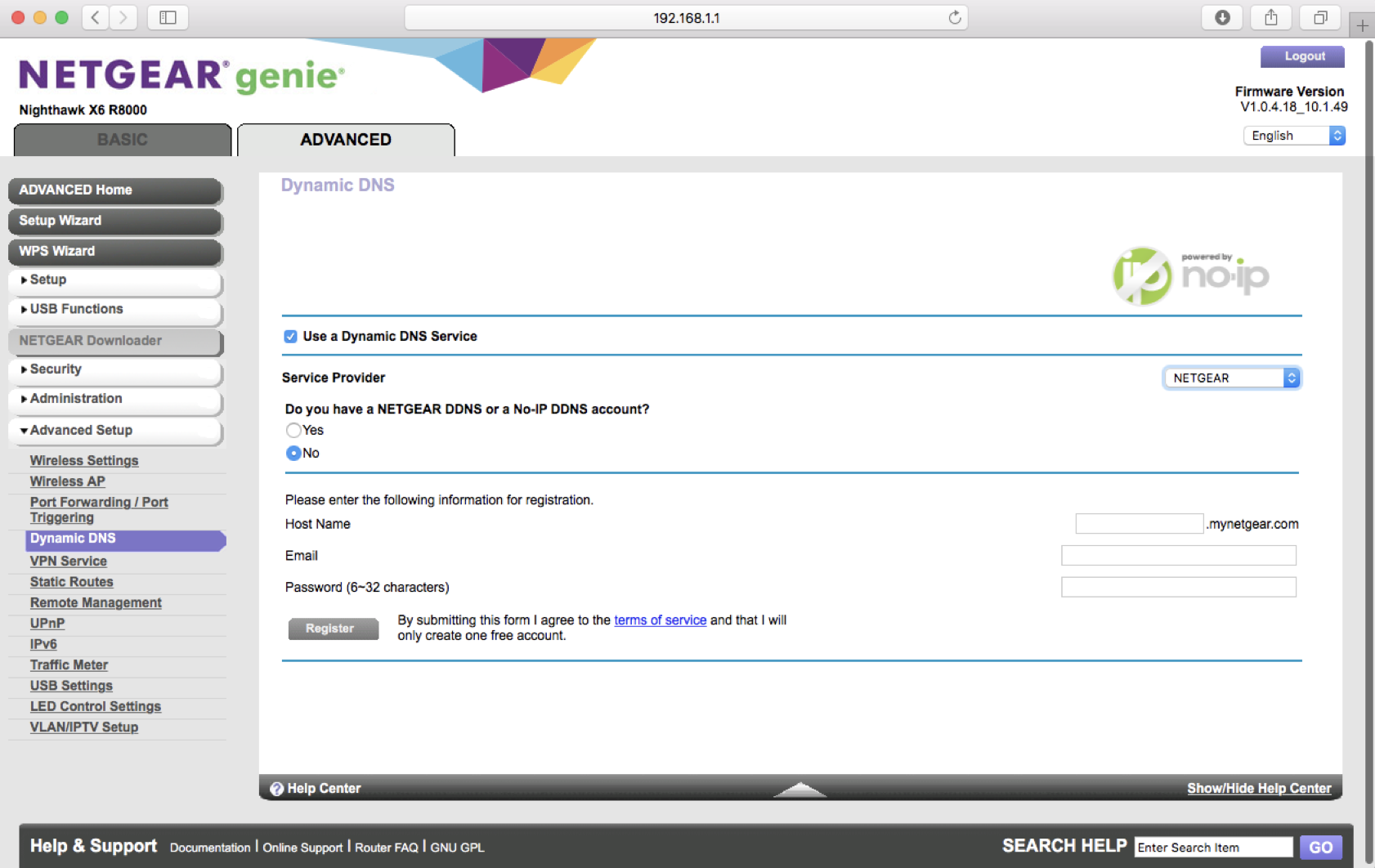Enable Use a Dynamic DNS Service checkbox
Image resolution: width=1375 pixels, height=868 pixels.
[x=290, y=337]
